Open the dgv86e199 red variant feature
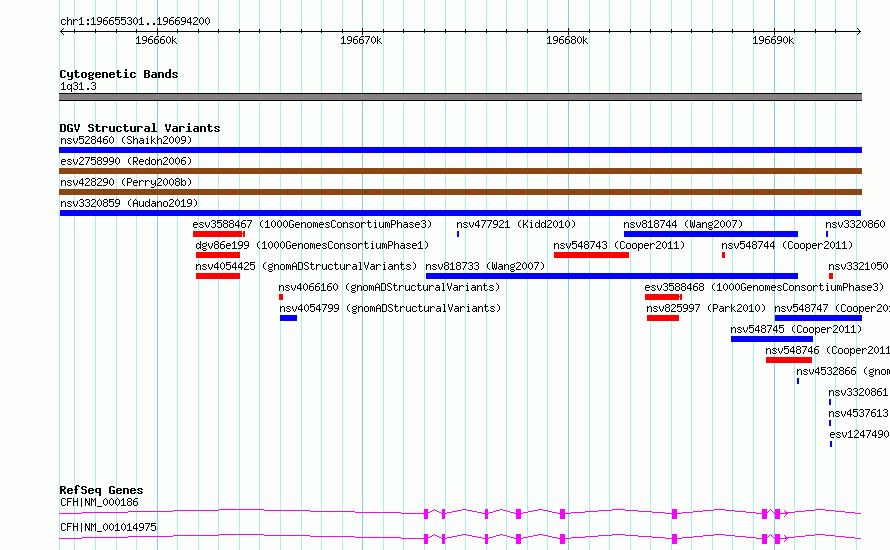 click(218, 255)
